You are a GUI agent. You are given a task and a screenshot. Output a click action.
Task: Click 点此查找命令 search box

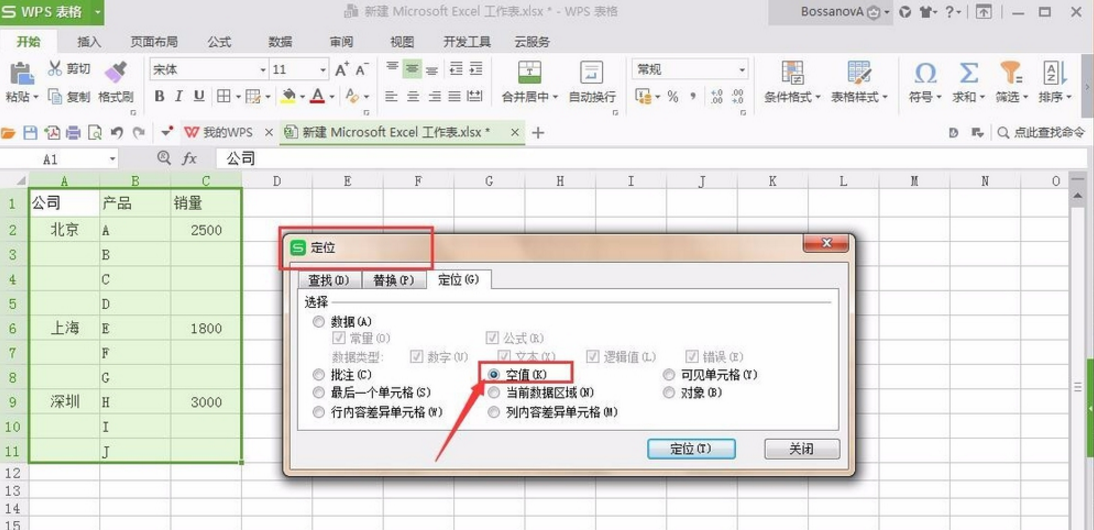click(x=1042, y=132)
